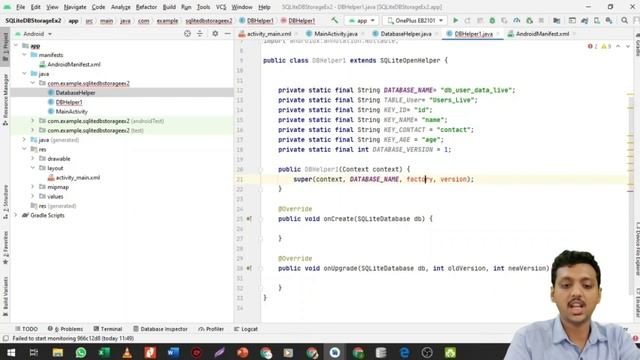Click the Stop icon in toolbar
This screenshot has width=640, height=360.
click(x=541, y=20)
